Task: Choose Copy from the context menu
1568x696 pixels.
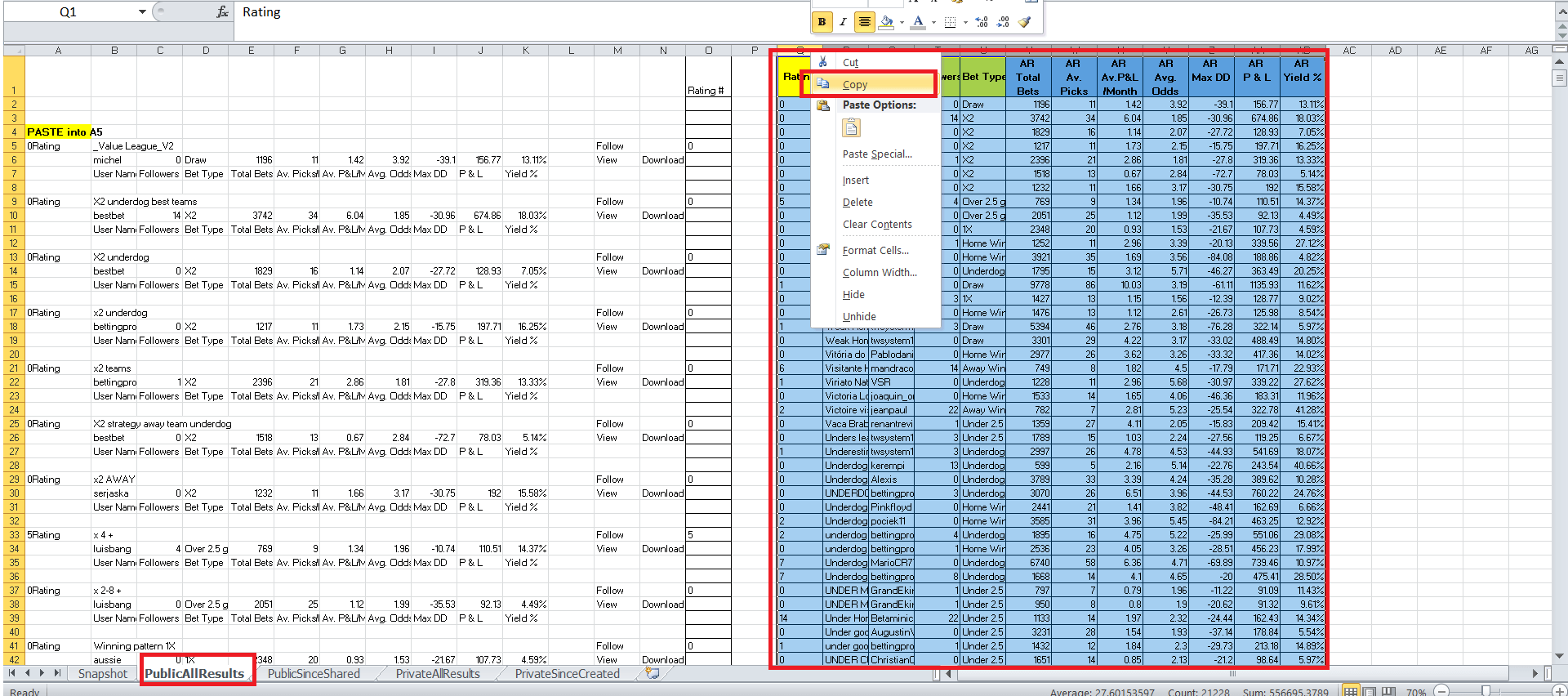Action: tap(875, 84)
